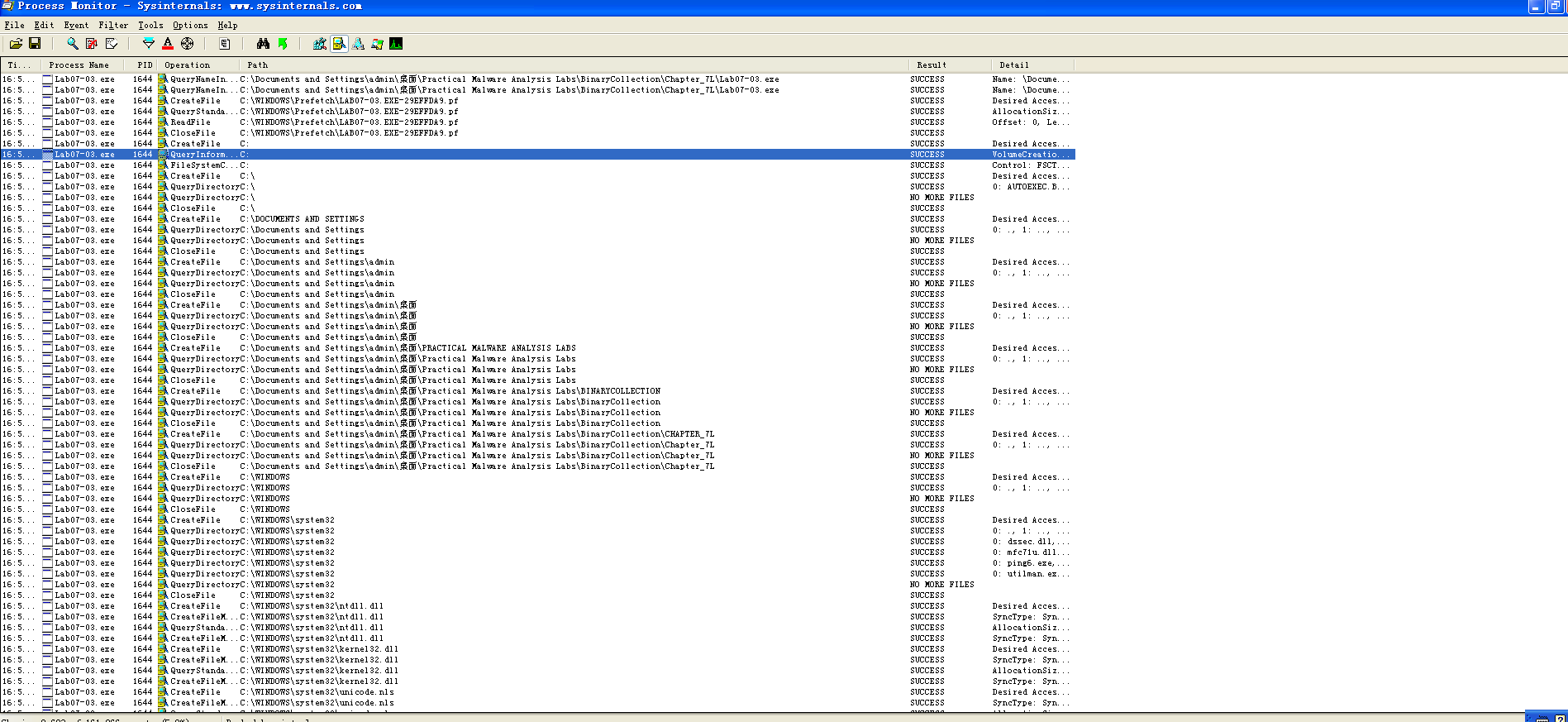
Task: Select CreateFile row path unicode.nls
Action: [317, 692]
